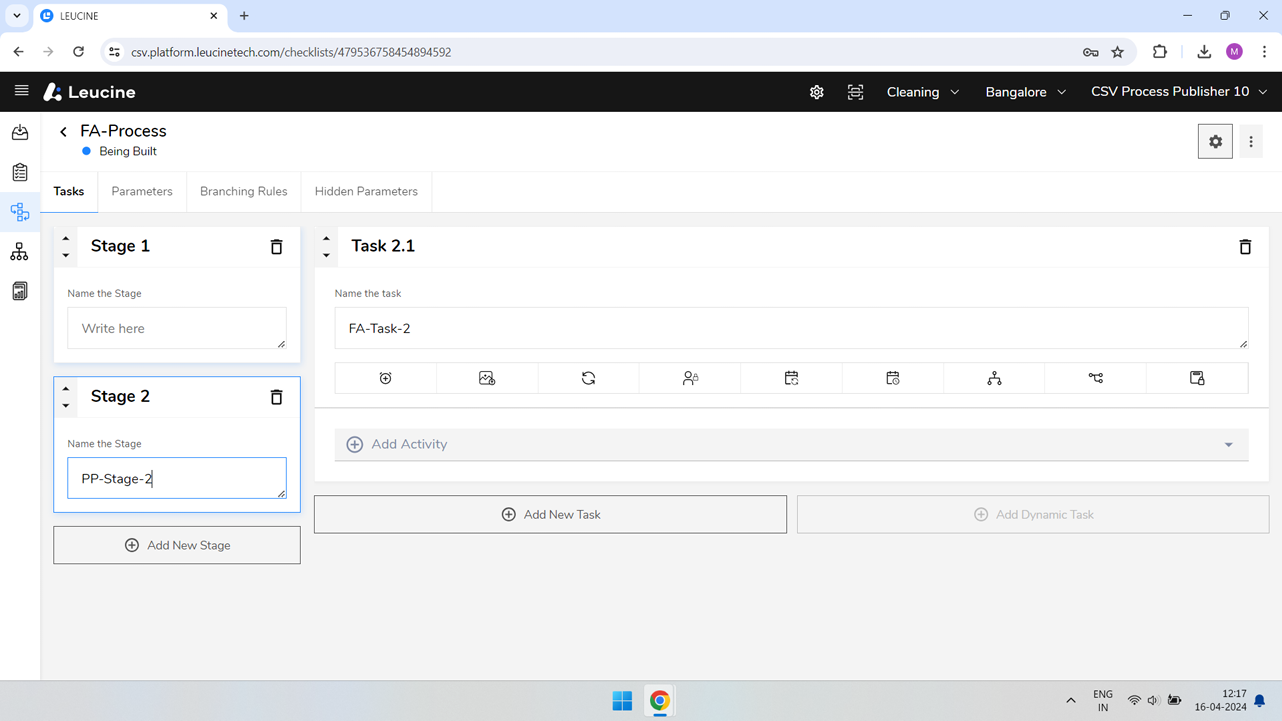Open the inbox icon in the left sidebar
Image resolution: width=1282 pixels, height=721 pixels.
[x=20, y=132]
